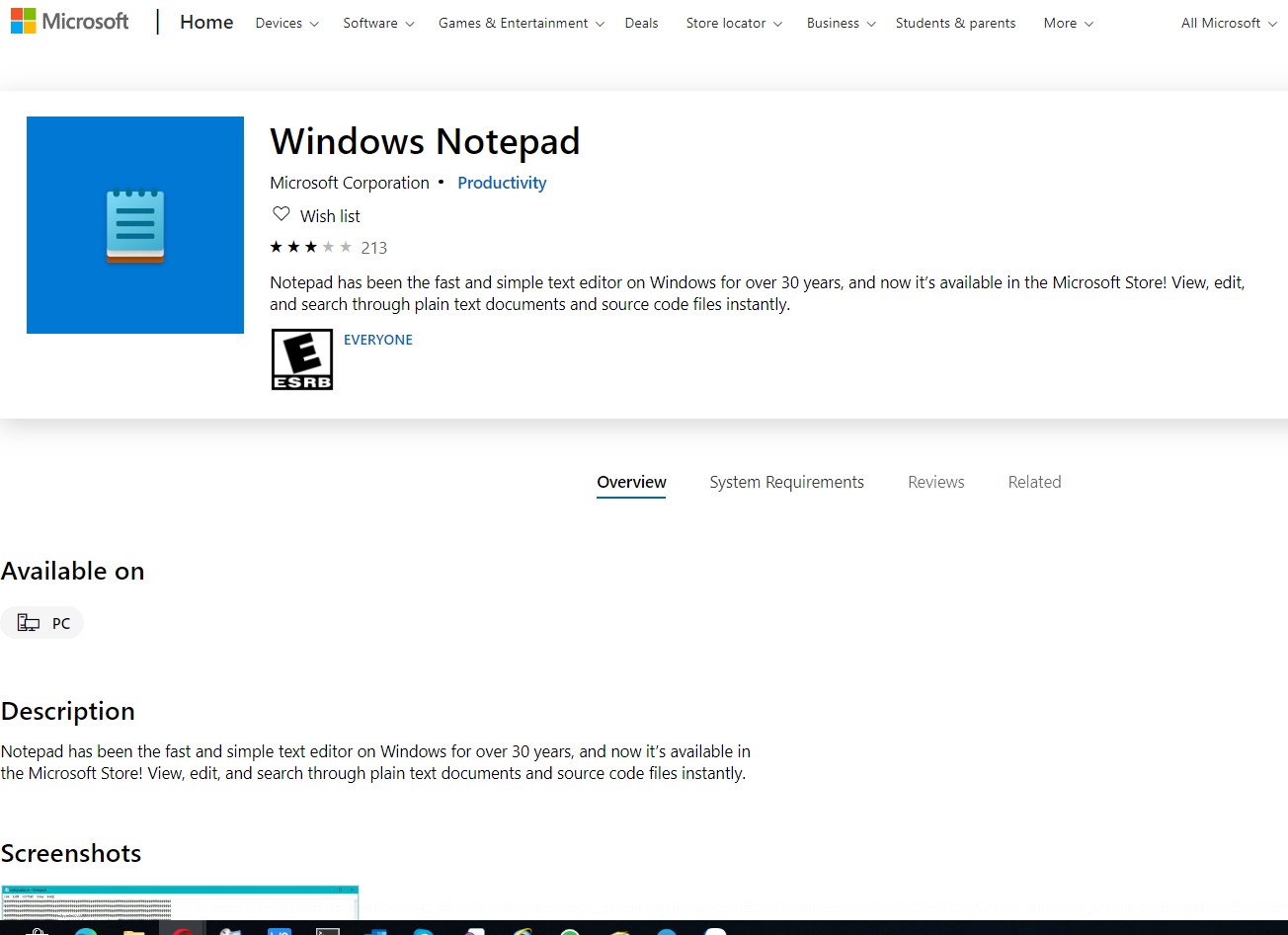Screen dimensions: 1288x935
Task: Open the Productivity category link
Action: 502,183
